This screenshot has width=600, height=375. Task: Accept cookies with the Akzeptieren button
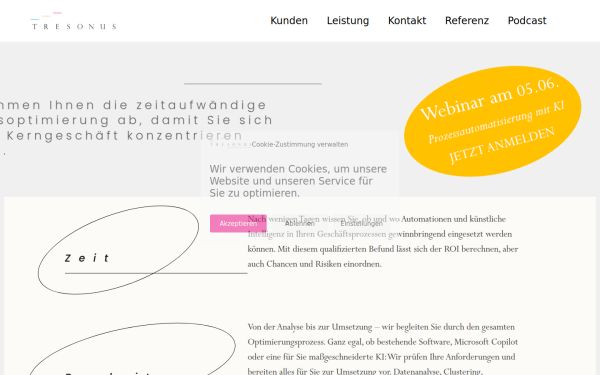[238, 223]
